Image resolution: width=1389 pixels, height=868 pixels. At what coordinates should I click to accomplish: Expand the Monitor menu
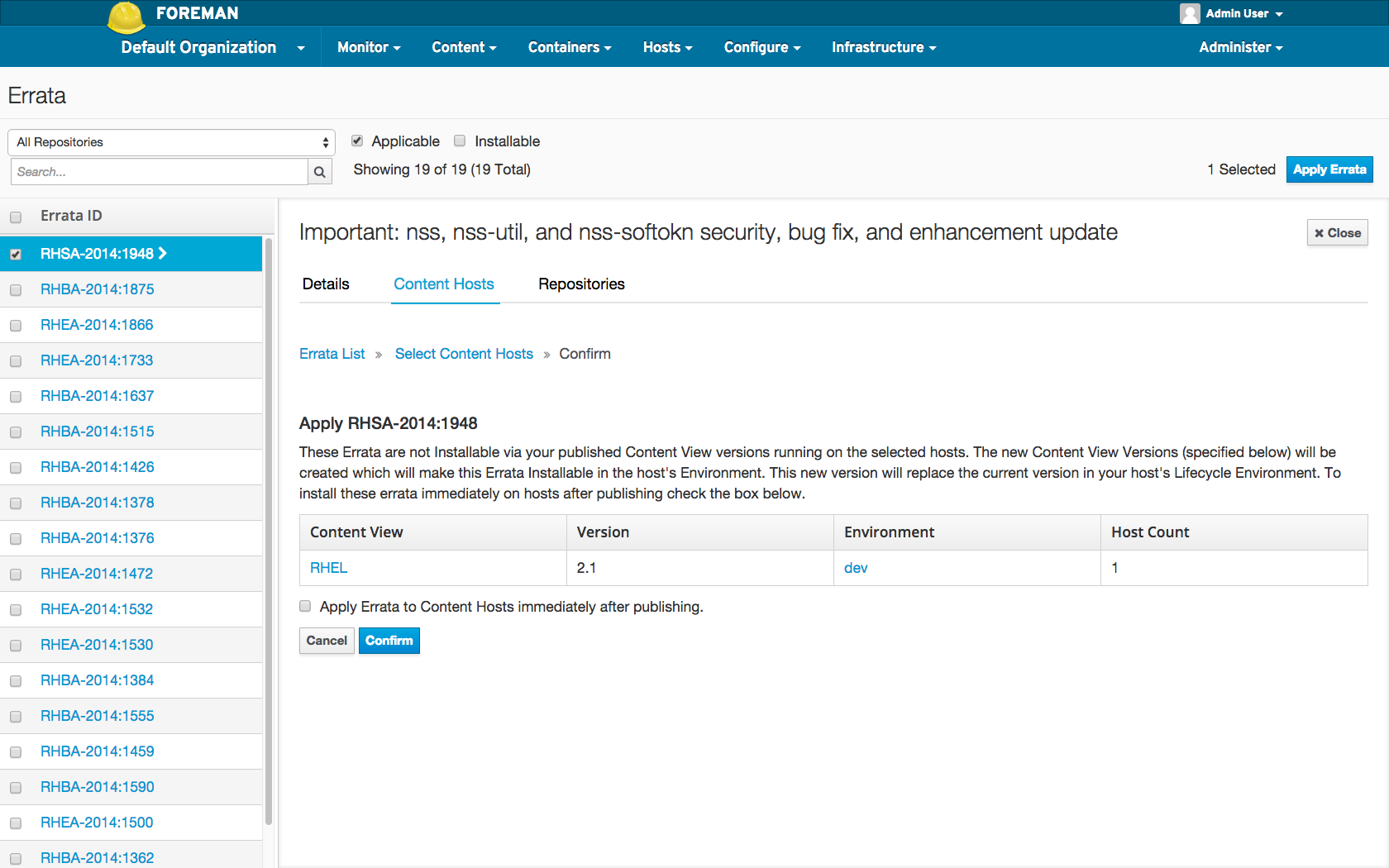pos(369,47)
